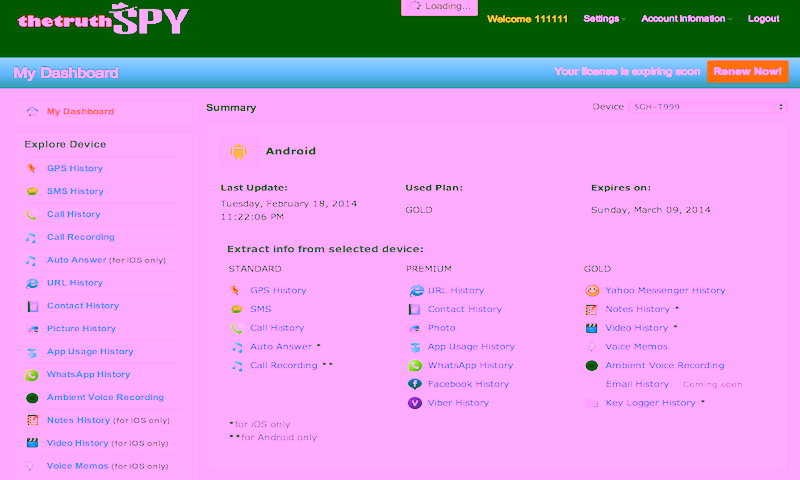The height and width of the screenshot is (480, 800).
Task: Click the Welcome 111111 text
Action: [527, 19]
